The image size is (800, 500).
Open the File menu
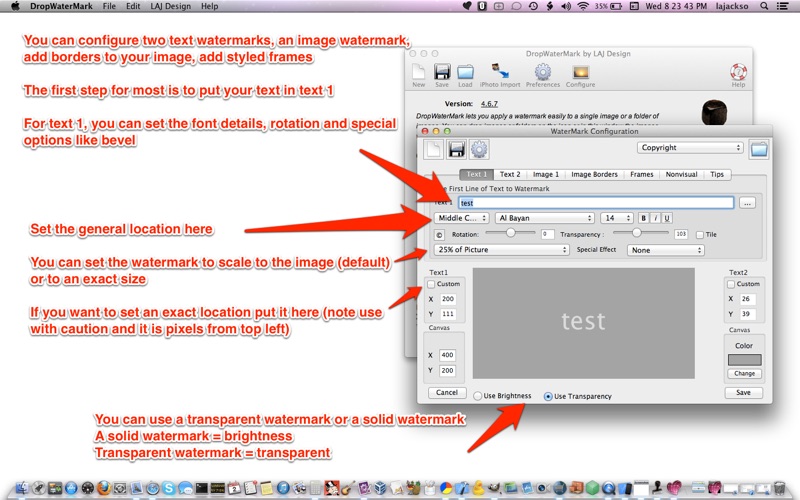109,6
